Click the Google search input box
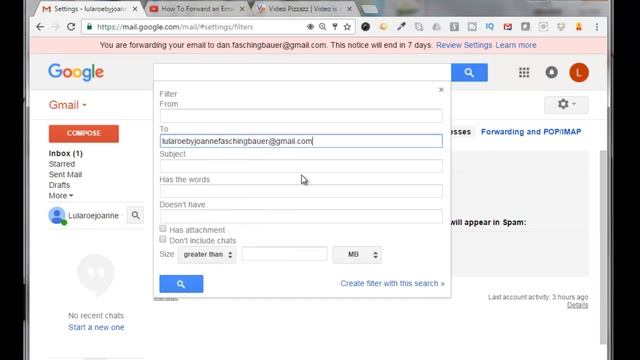640x360 pixels. click(x=302, y=73)
